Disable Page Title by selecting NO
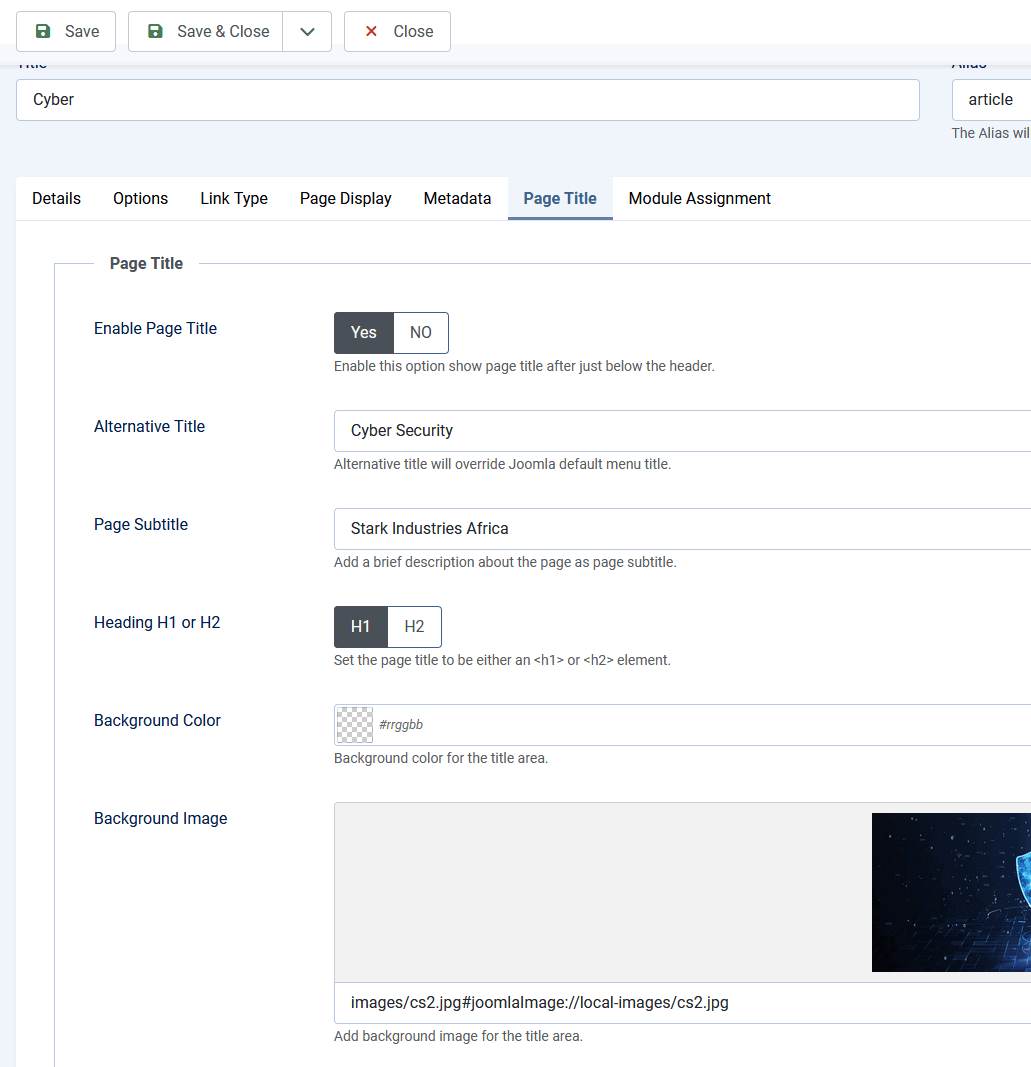The width and height of the screenshot is (1031, 1067). 420,332
